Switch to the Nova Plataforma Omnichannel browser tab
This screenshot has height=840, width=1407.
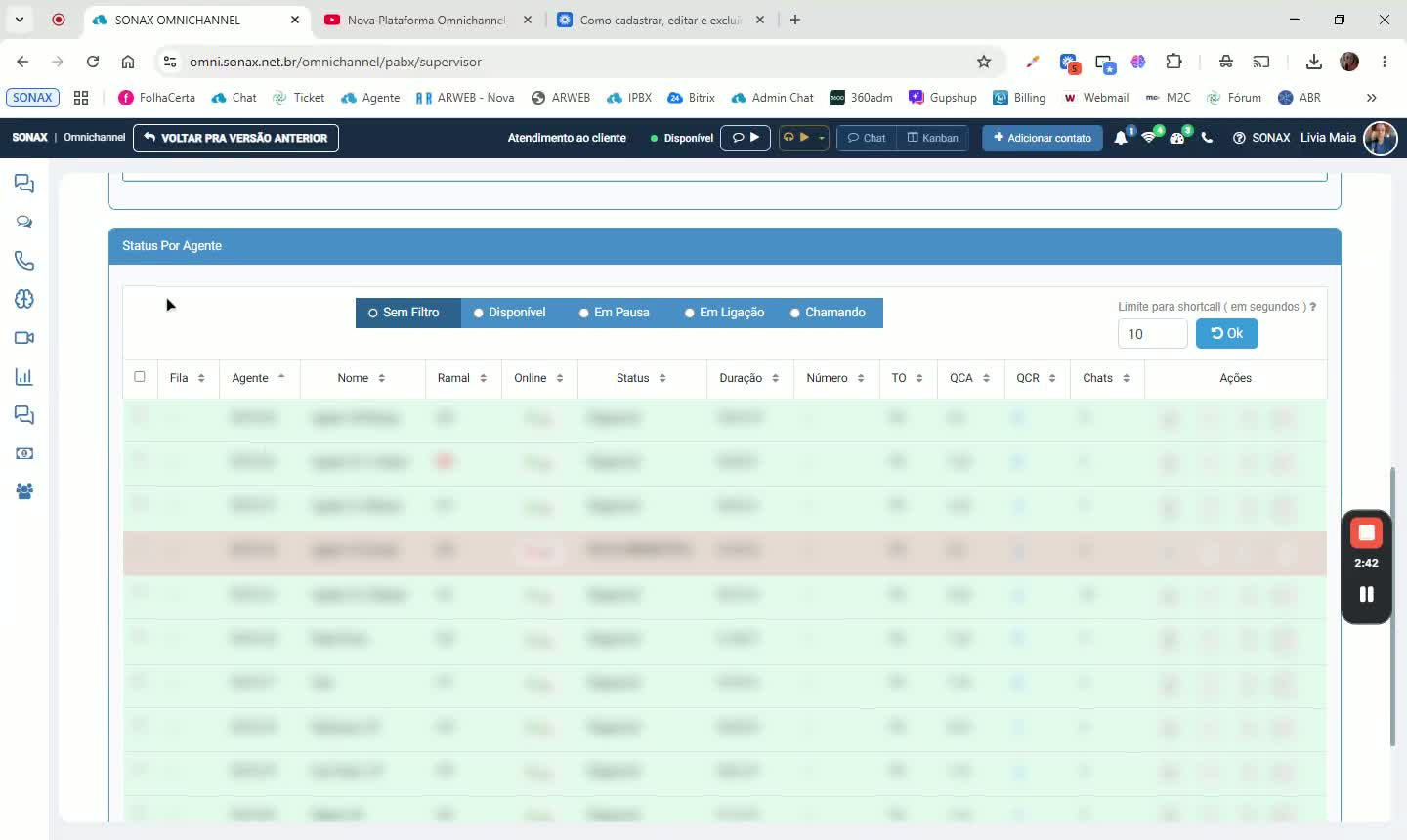click(426, 20)
